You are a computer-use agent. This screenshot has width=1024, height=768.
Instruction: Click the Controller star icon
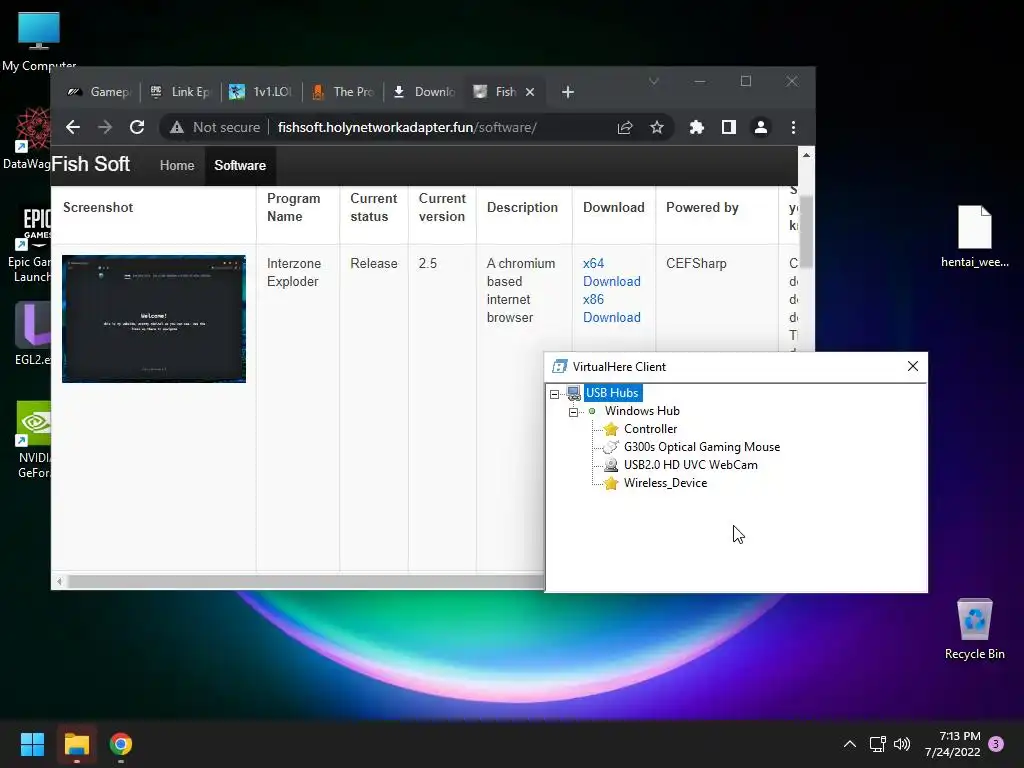tap(611, 429)
